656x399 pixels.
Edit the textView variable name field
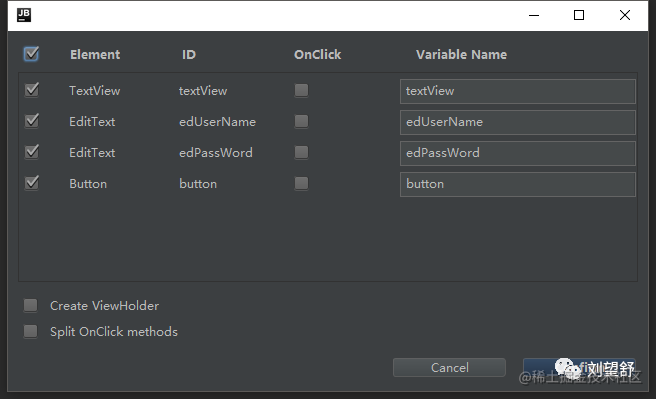tap(518, 91)
